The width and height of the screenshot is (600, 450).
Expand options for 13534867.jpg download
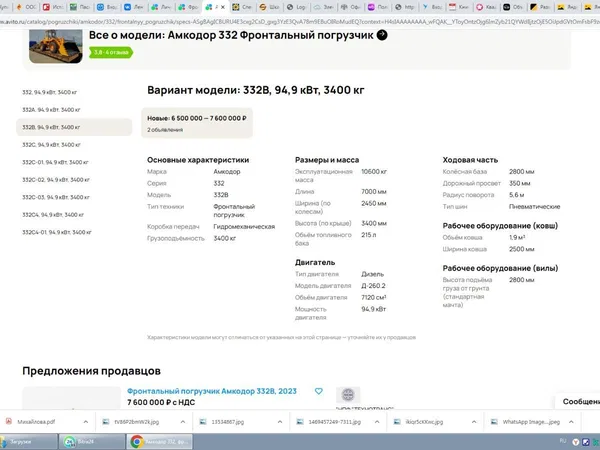pyautogui.click(x=280, y=422)
